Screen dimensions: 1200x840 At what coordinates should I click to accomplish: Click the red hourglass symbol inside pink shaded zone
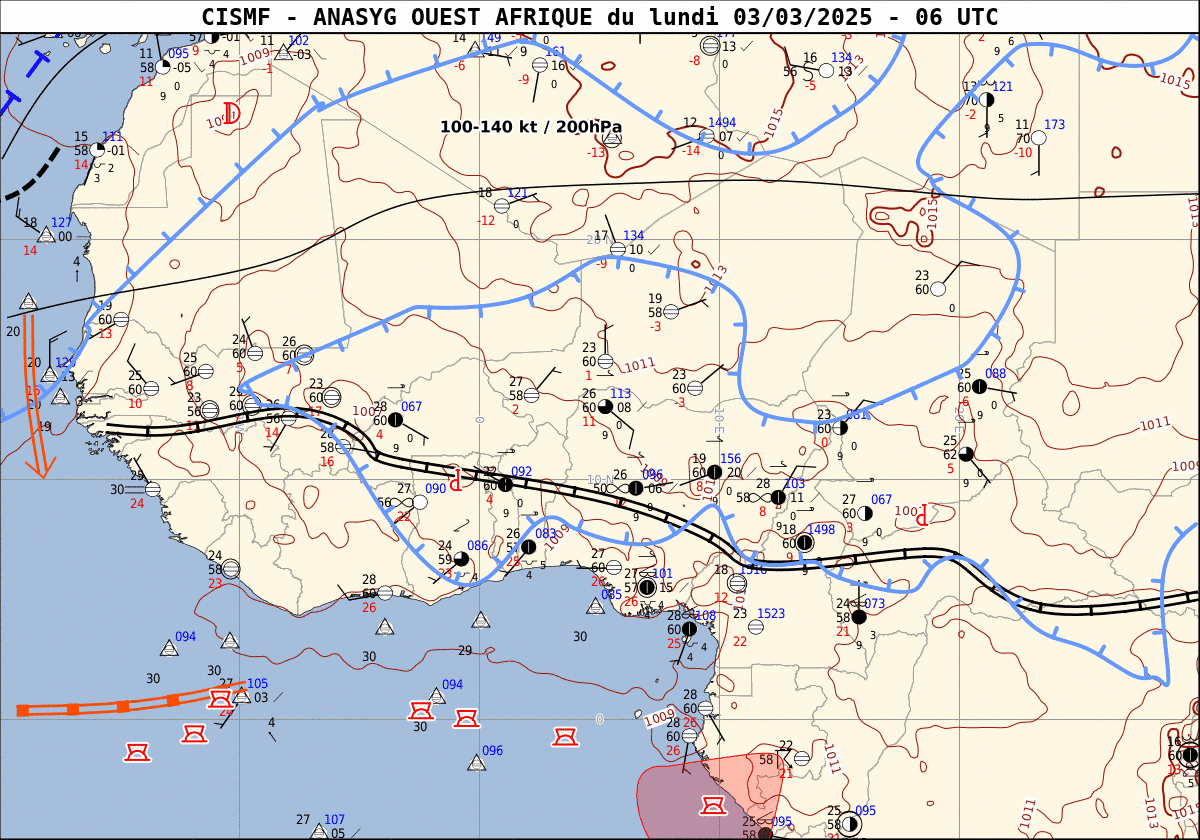(714, 805)
